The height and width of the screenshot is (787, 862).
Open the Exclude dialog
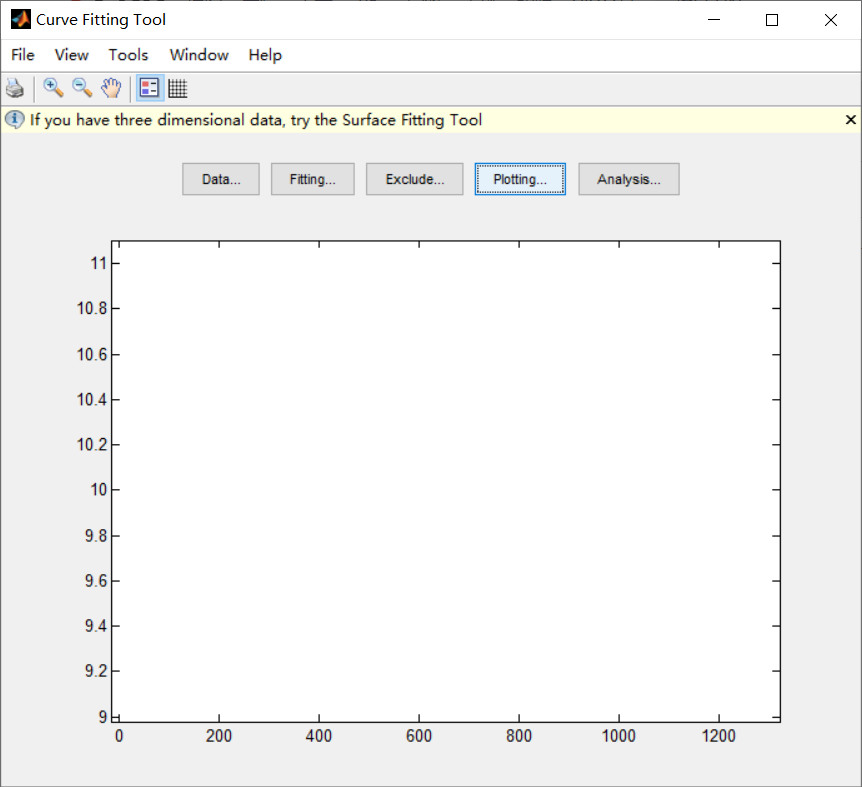pyautogui.click(x=414, y=179)
